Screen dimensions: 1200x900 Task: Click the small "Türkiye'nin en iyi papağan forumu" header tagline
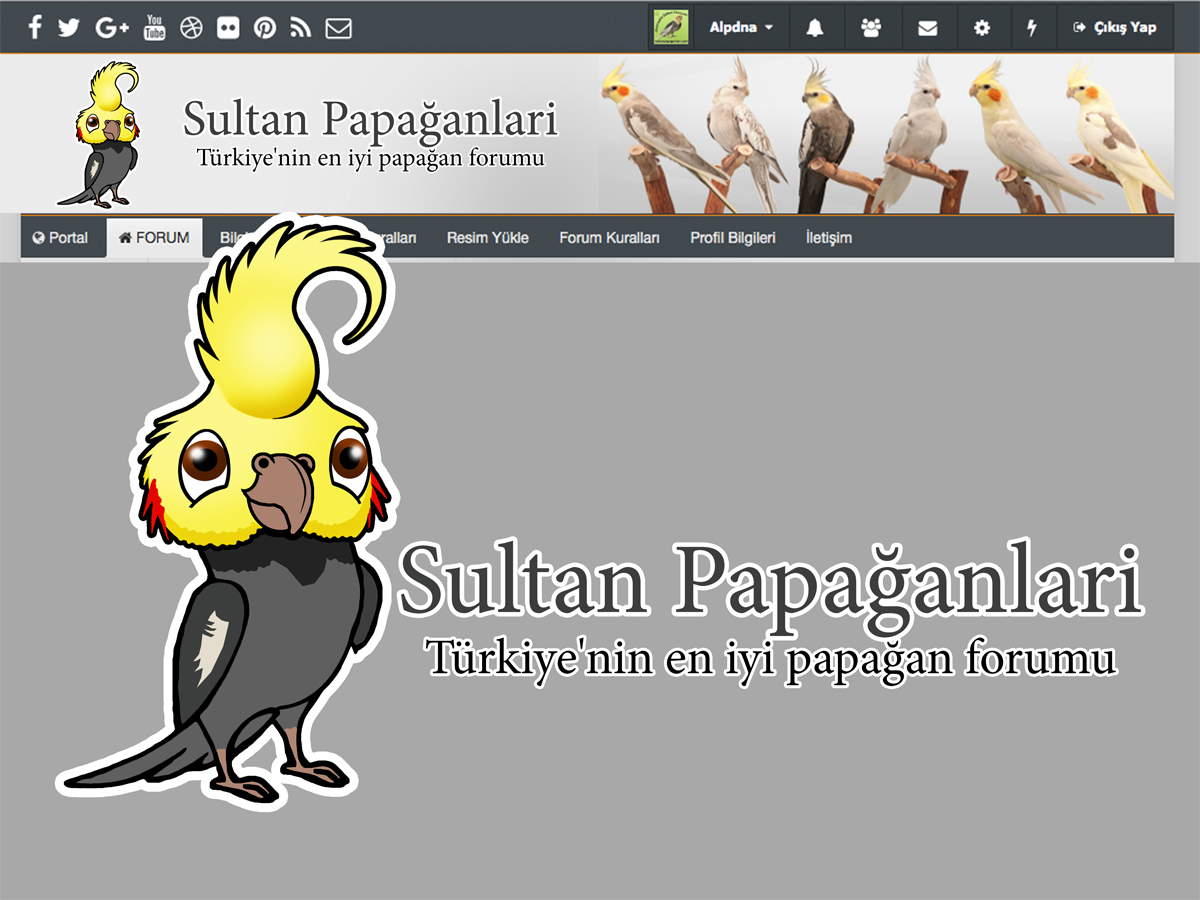pyautogui.click(x=371, y=157)
